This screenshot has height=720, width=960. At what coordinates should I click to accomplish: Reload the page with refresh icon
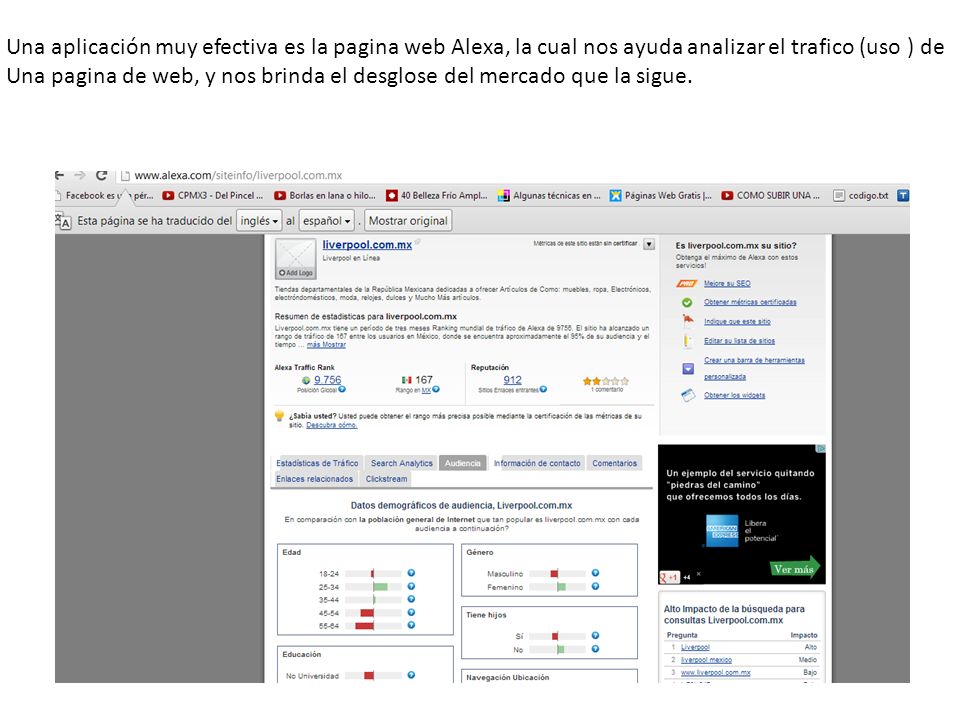(102, 175)
